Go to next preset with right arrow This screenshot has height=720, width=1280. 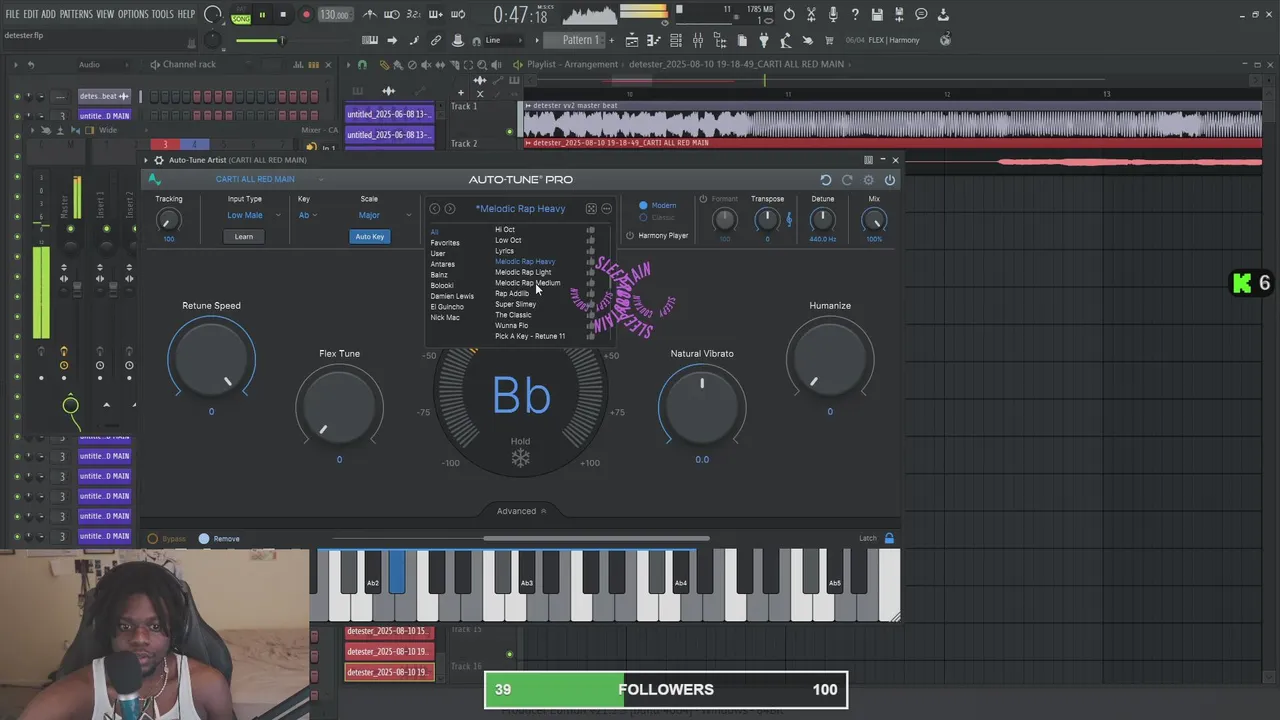click(x=450, y=209)
